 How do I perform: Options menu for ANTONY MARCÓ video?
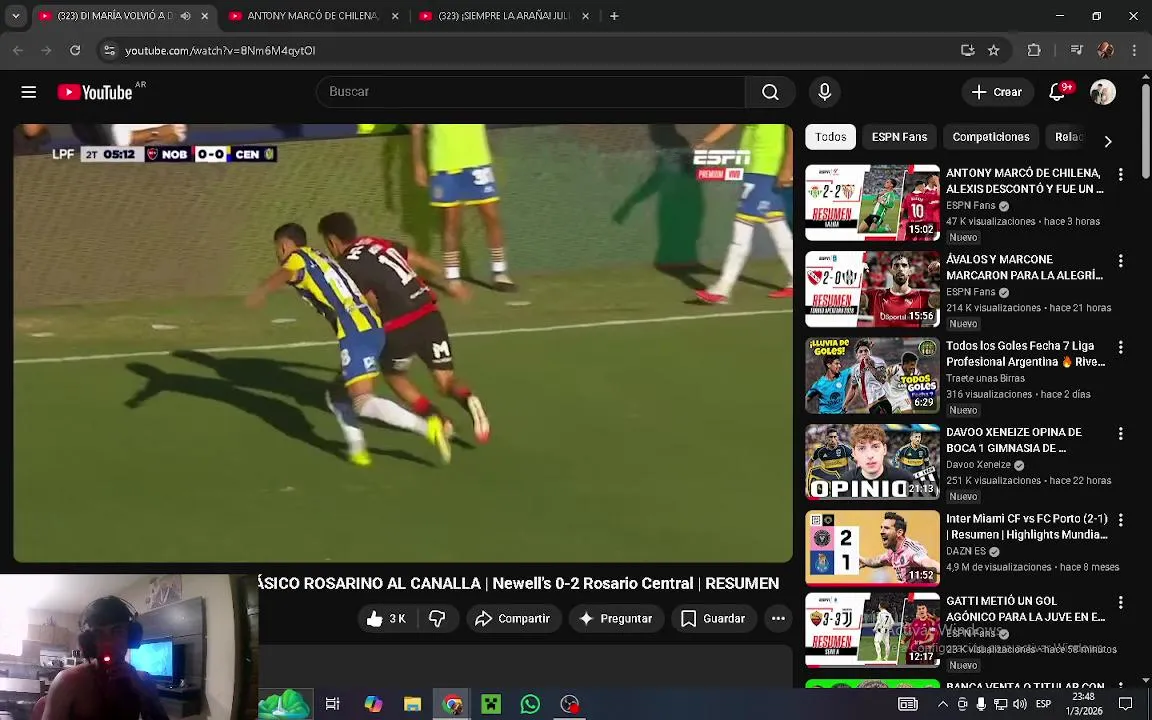pyautogui.click(x=1120, y=175)
